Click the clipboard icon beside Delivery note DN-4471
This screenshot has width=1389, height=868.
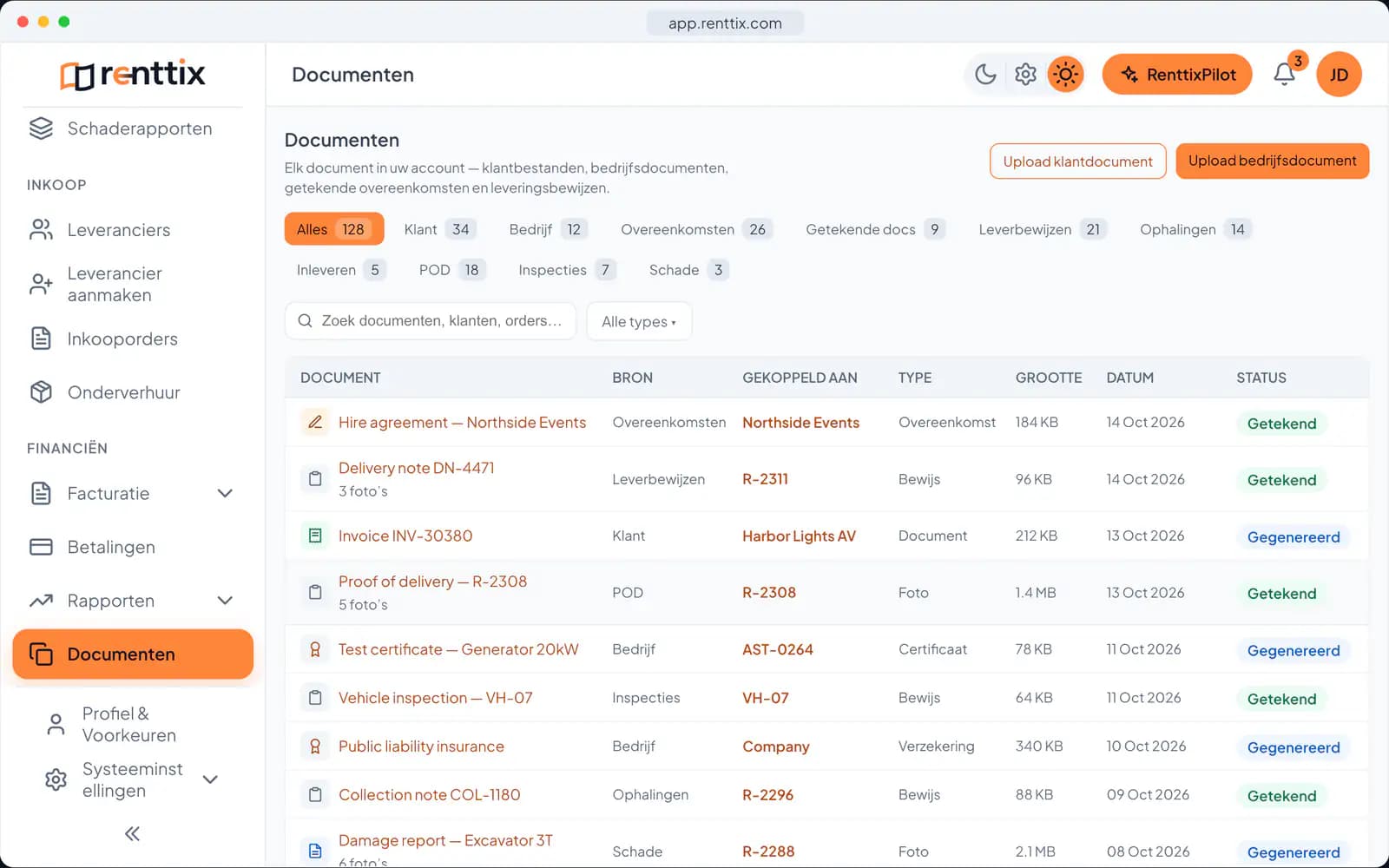315,479
